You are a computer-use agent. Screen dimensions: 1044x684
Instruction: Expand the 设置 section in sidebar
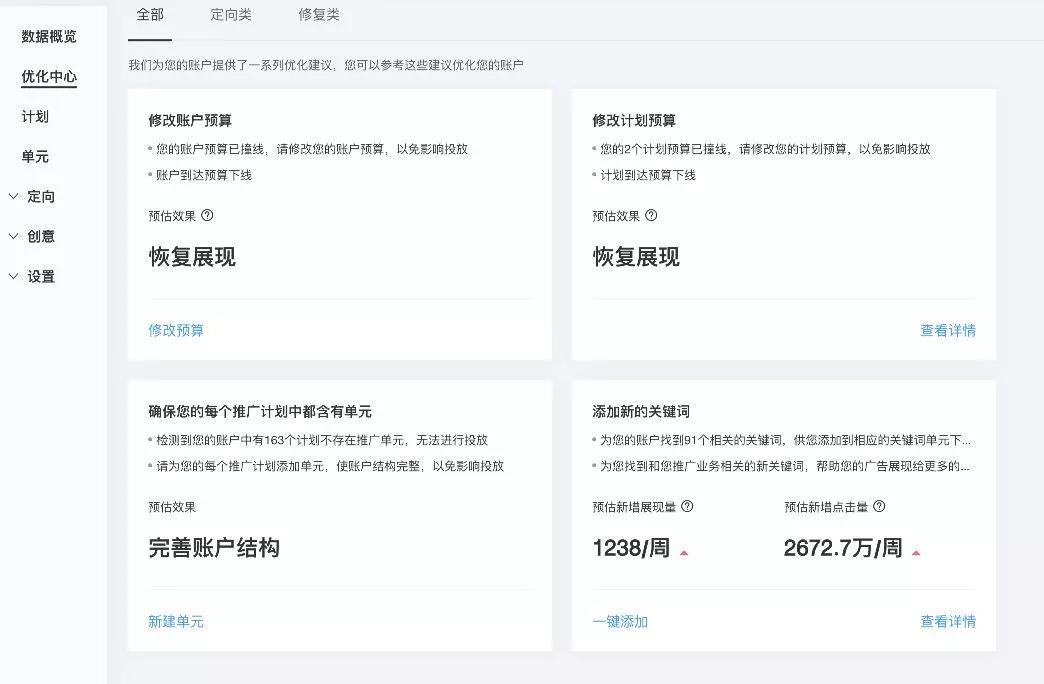42,276
